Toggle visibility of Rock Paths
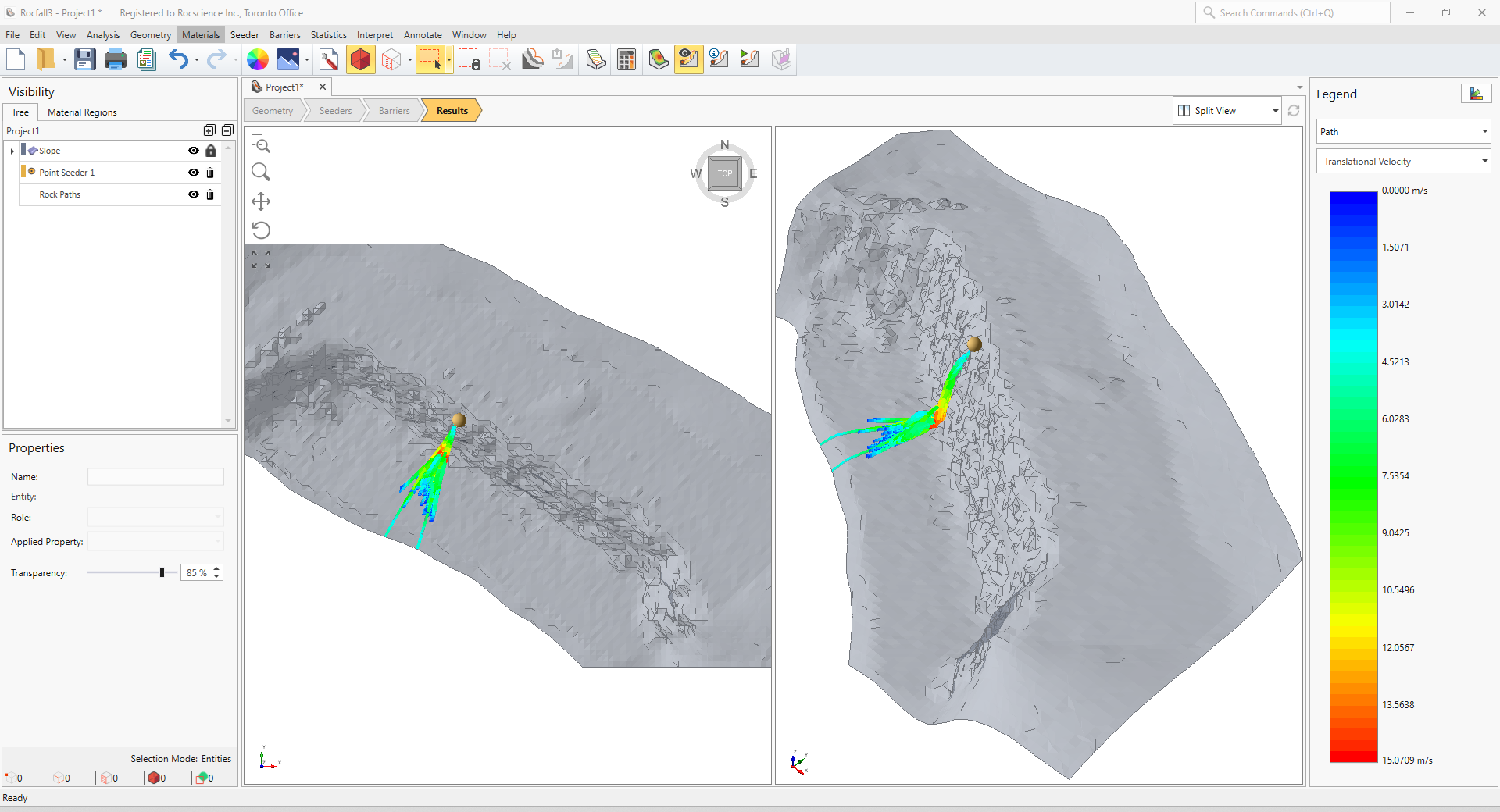 pos(194,194)
